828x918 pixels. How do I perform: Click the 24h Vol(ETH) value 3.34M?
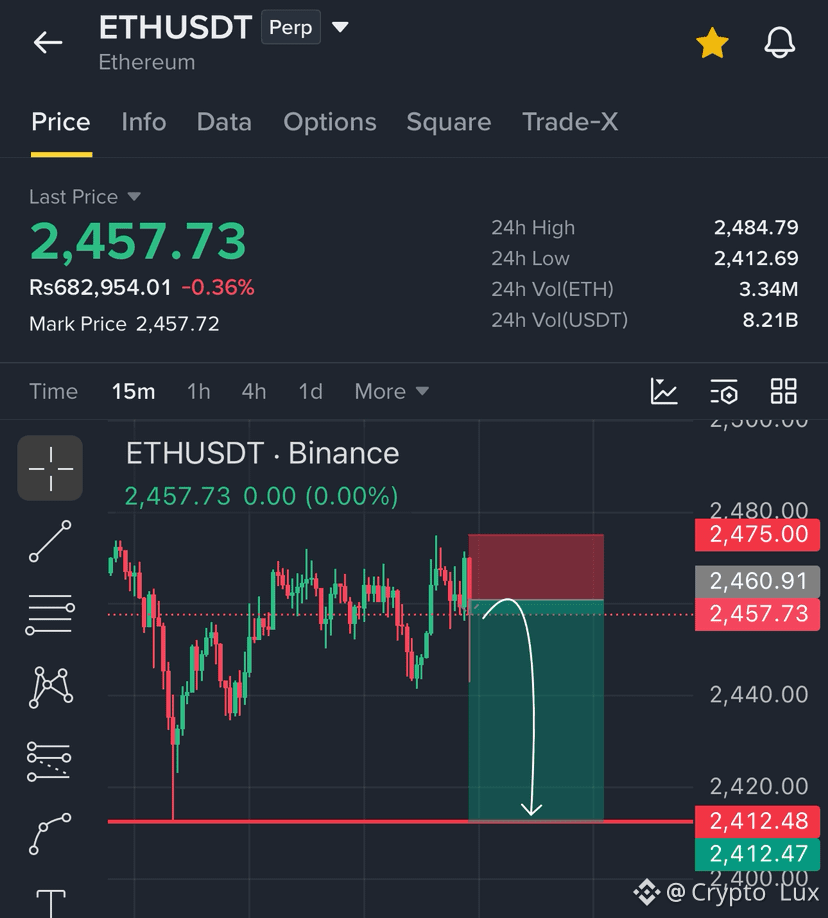[768, 289]
